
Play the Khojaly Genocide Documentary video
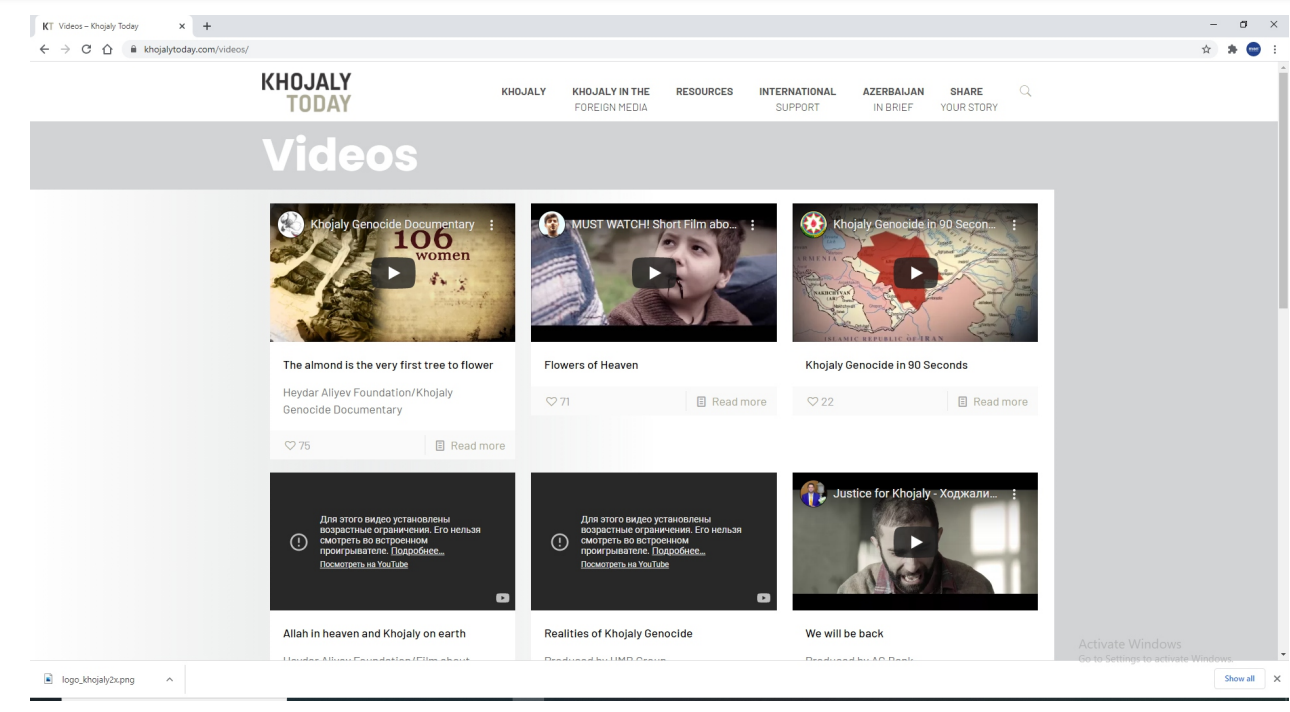pyautogui.click(x=393, y=273)
